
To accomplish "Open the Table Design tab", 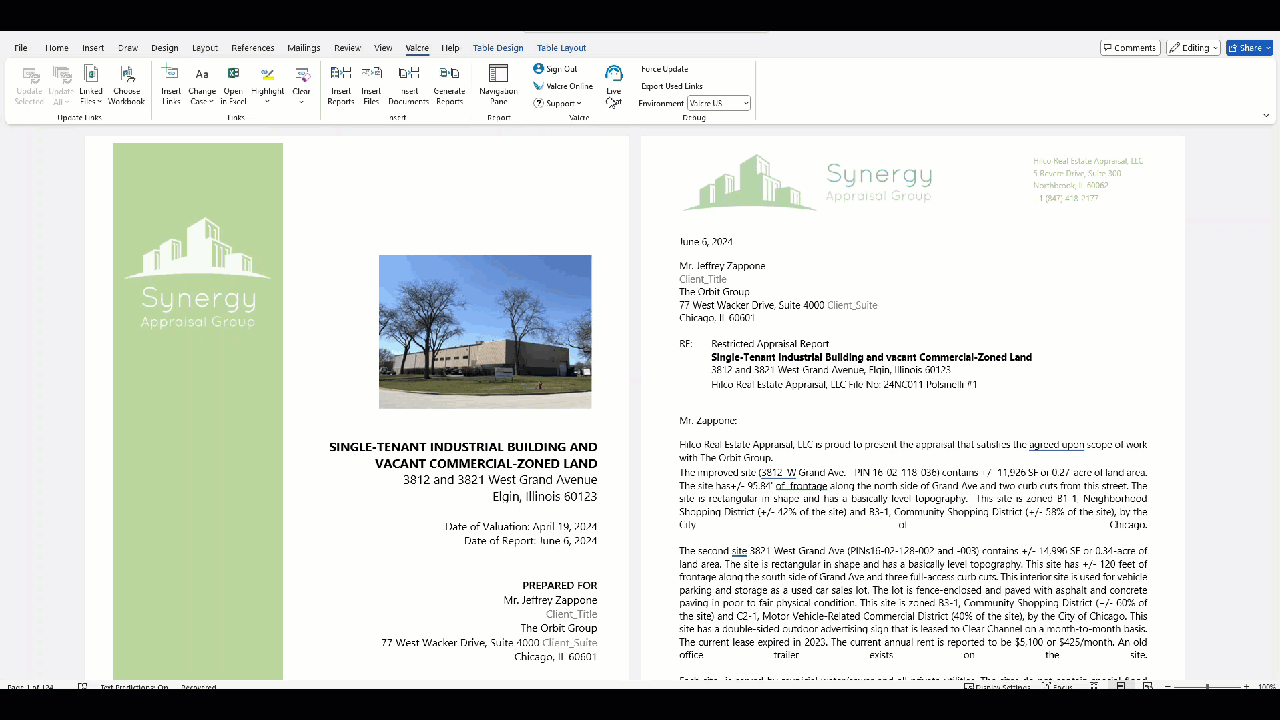I will [498, 48].
